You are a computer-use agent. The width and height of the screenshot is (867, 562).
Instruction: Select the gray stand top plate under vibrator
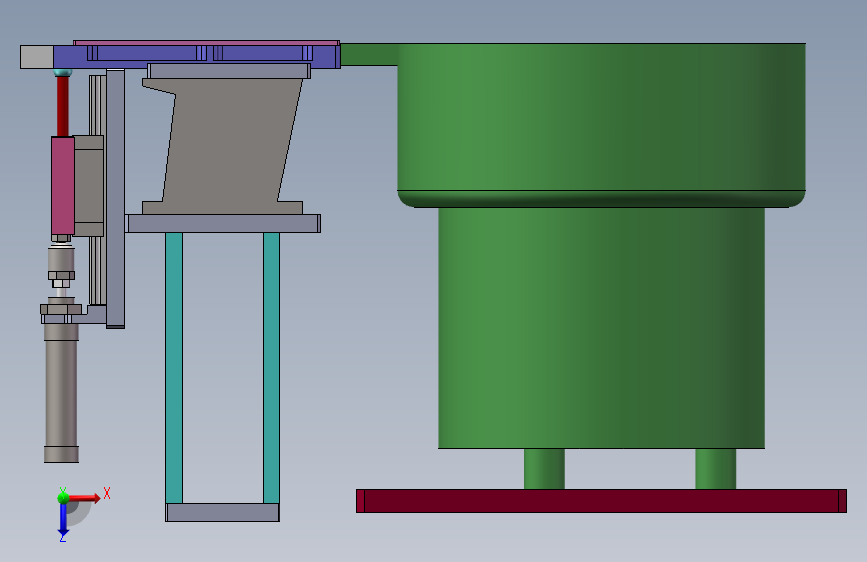[223, 223]
